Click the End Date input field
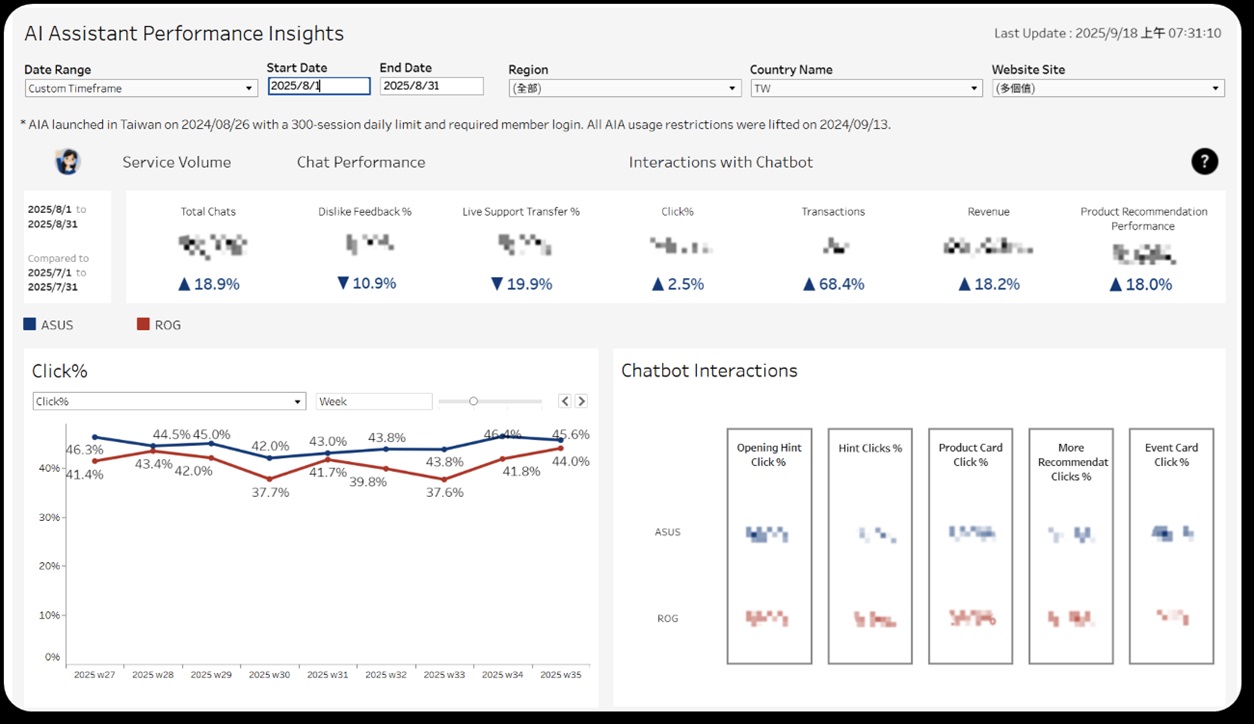The height and width of the screenshot is (724, 1254). coord(431,86)
